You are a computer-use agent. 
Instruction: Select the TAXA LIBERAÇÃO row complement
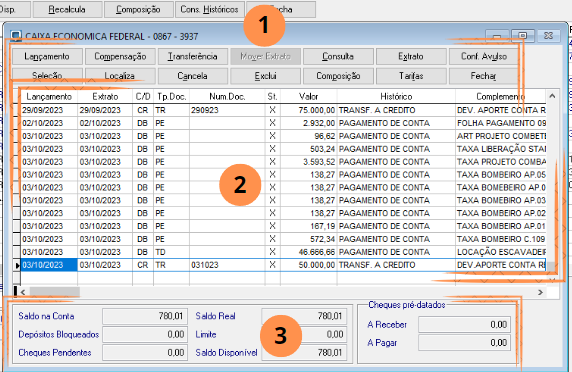(501, 149)
